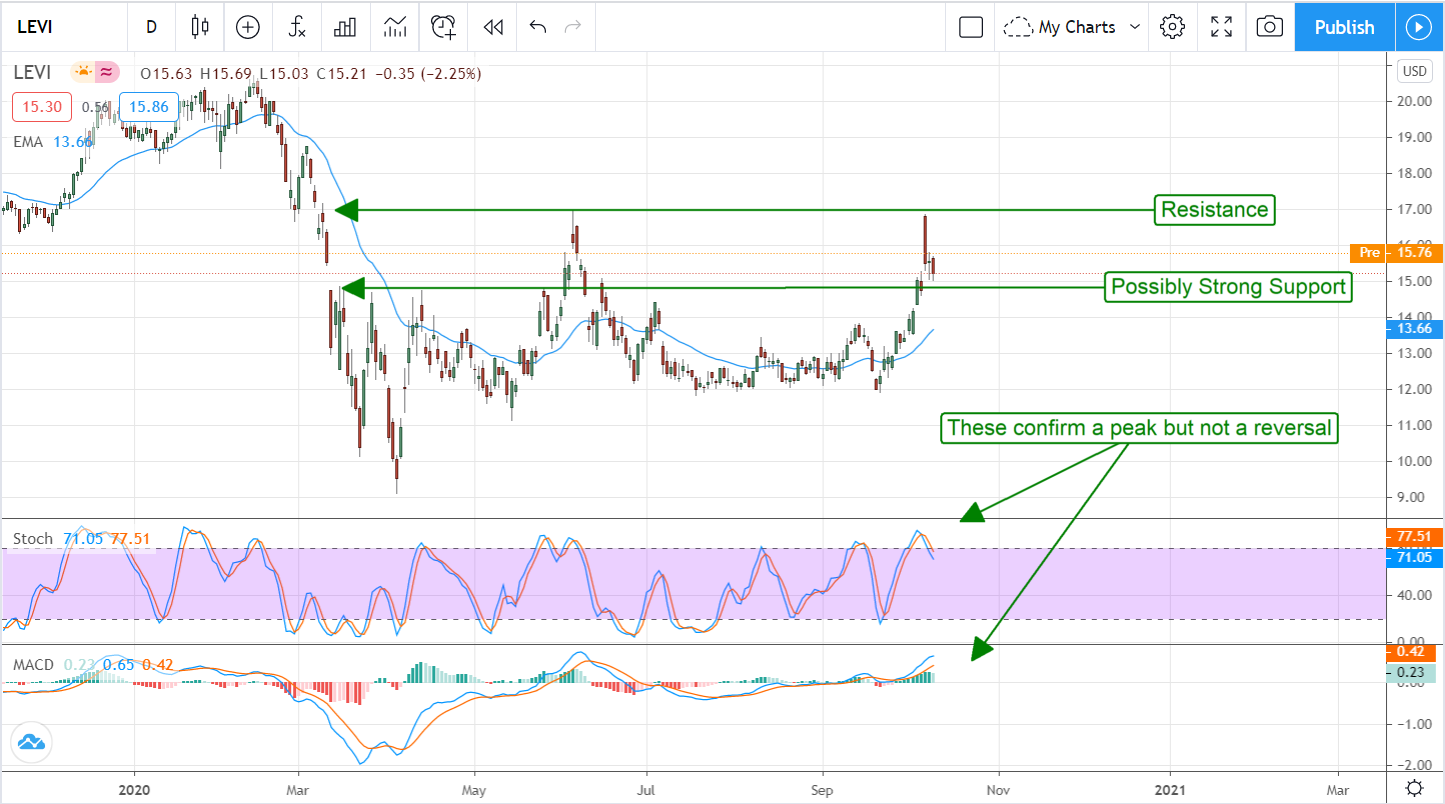Click the blue Publish button
The image size is (1445, 804).
[1343, 27]
